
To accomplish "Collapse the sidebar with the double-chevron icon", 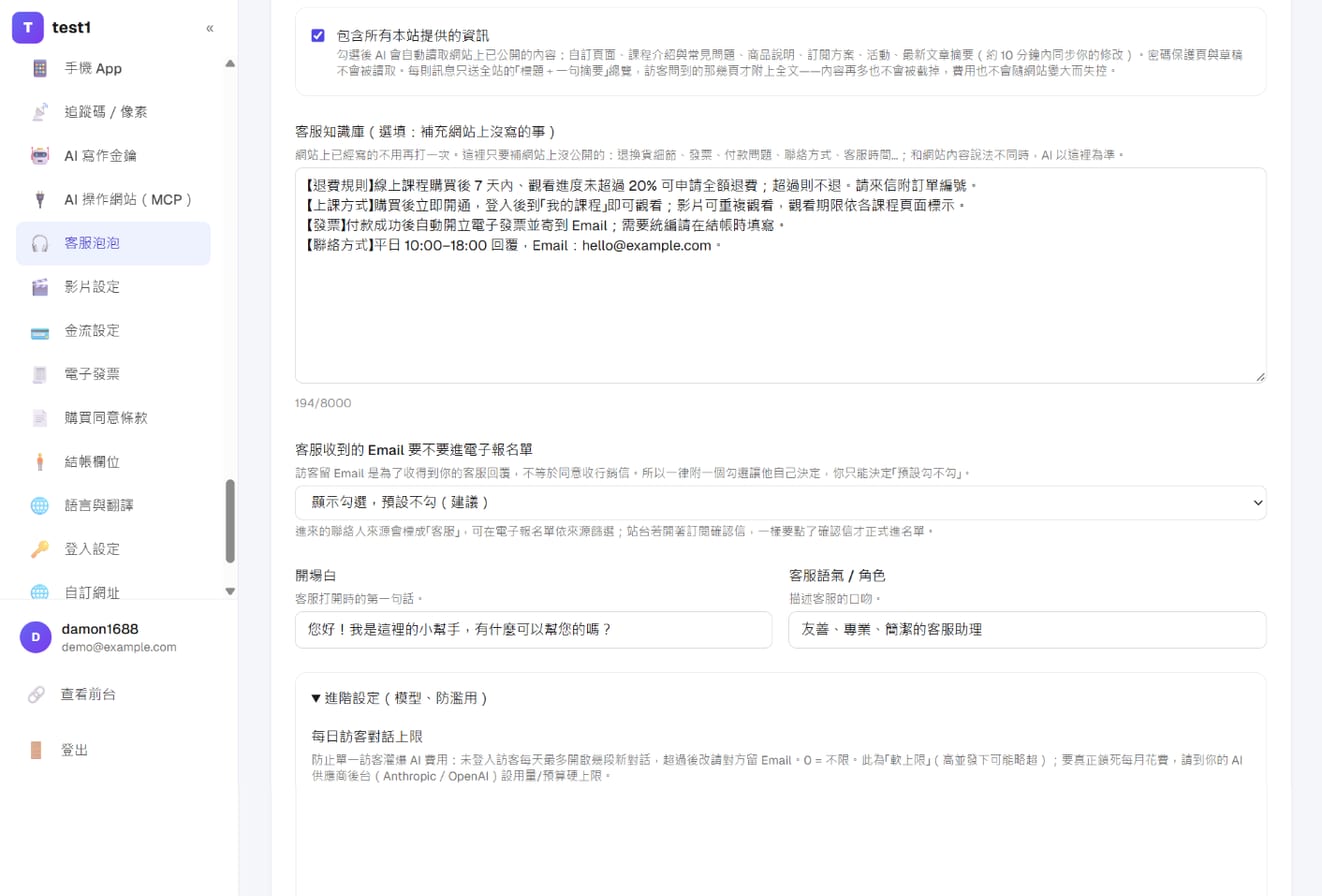I will (210, 28).
